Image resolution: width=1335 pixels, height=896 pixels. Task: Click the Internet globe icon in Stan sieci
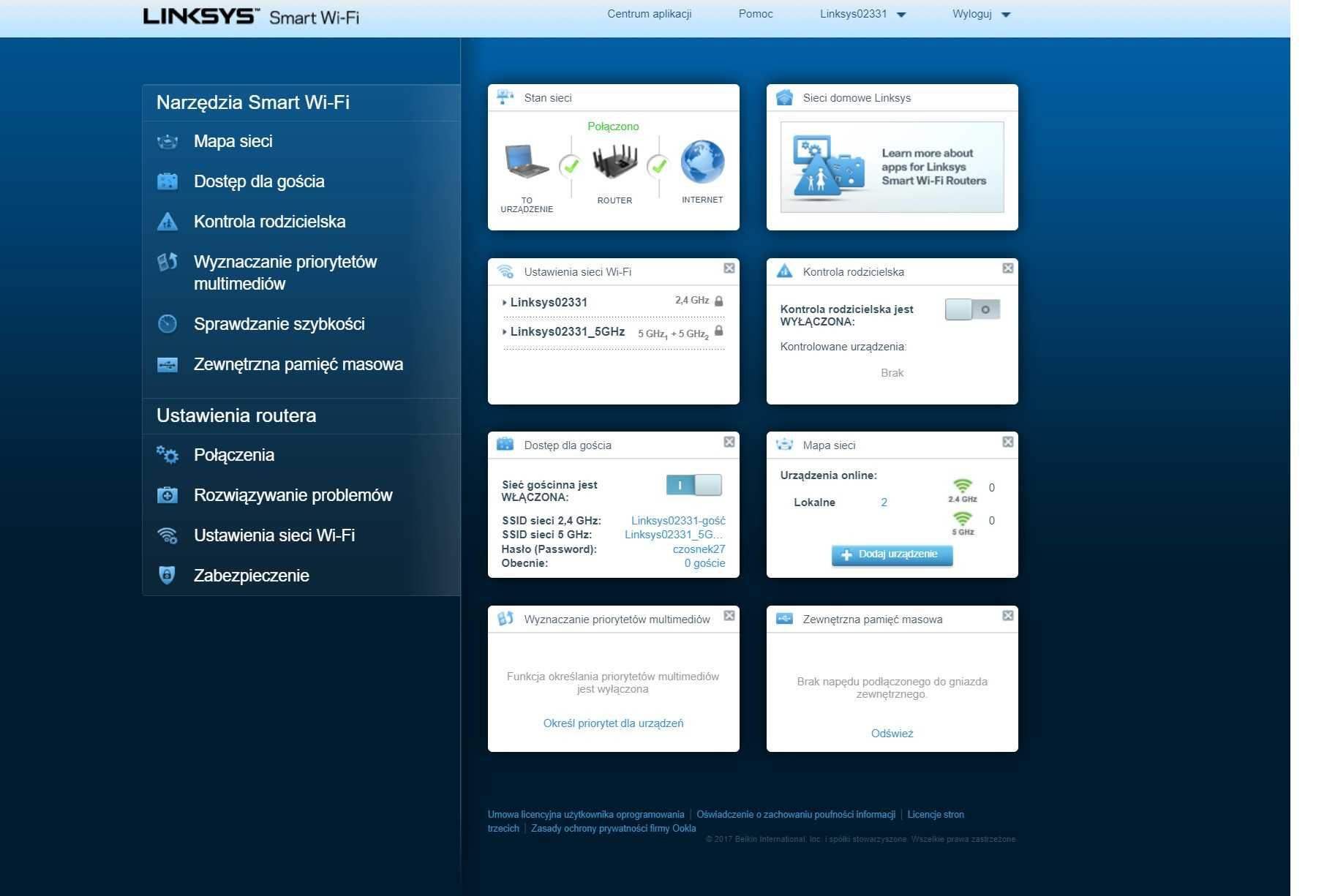pos(702,162)
